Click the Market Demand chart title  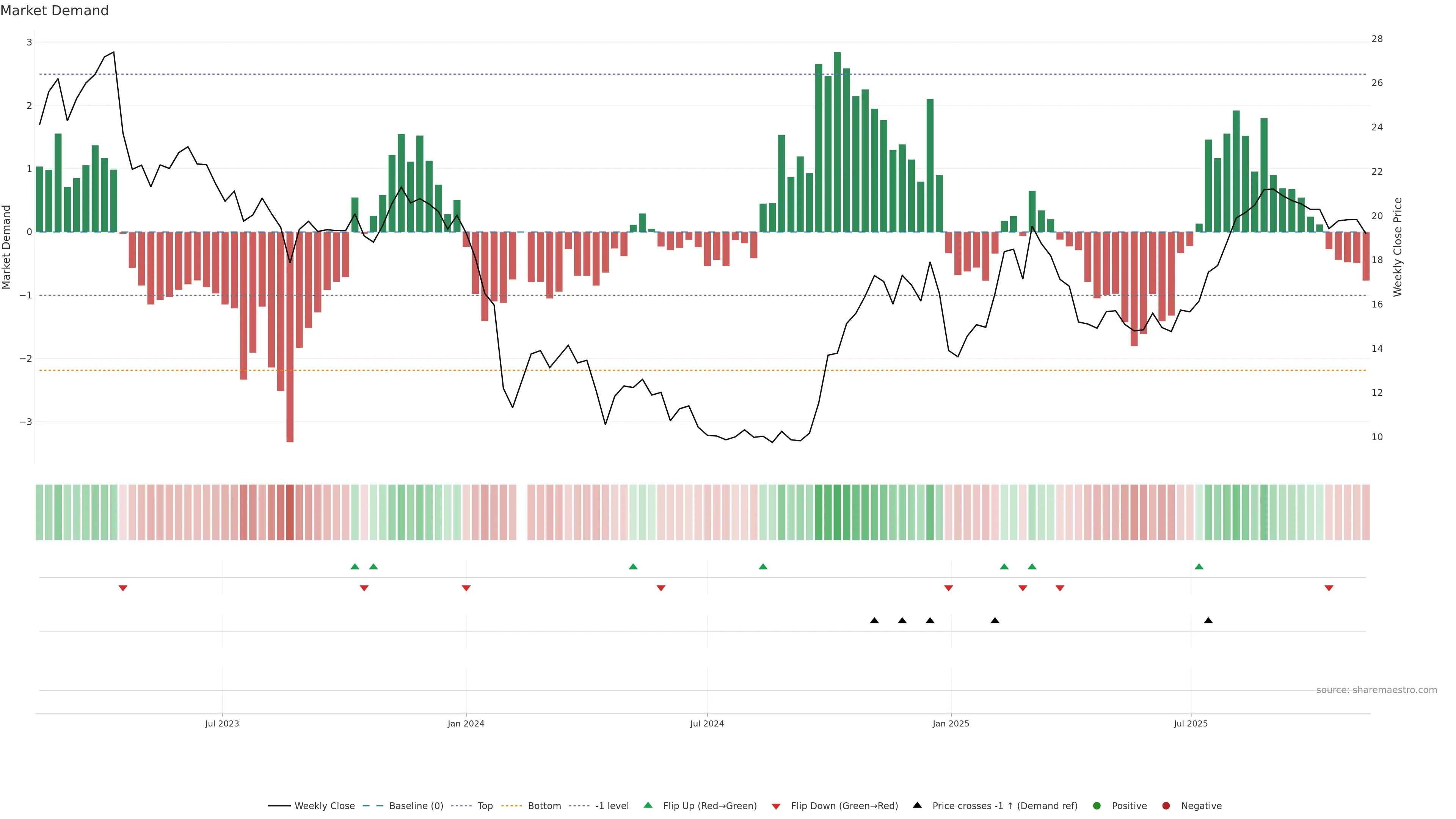54,11
